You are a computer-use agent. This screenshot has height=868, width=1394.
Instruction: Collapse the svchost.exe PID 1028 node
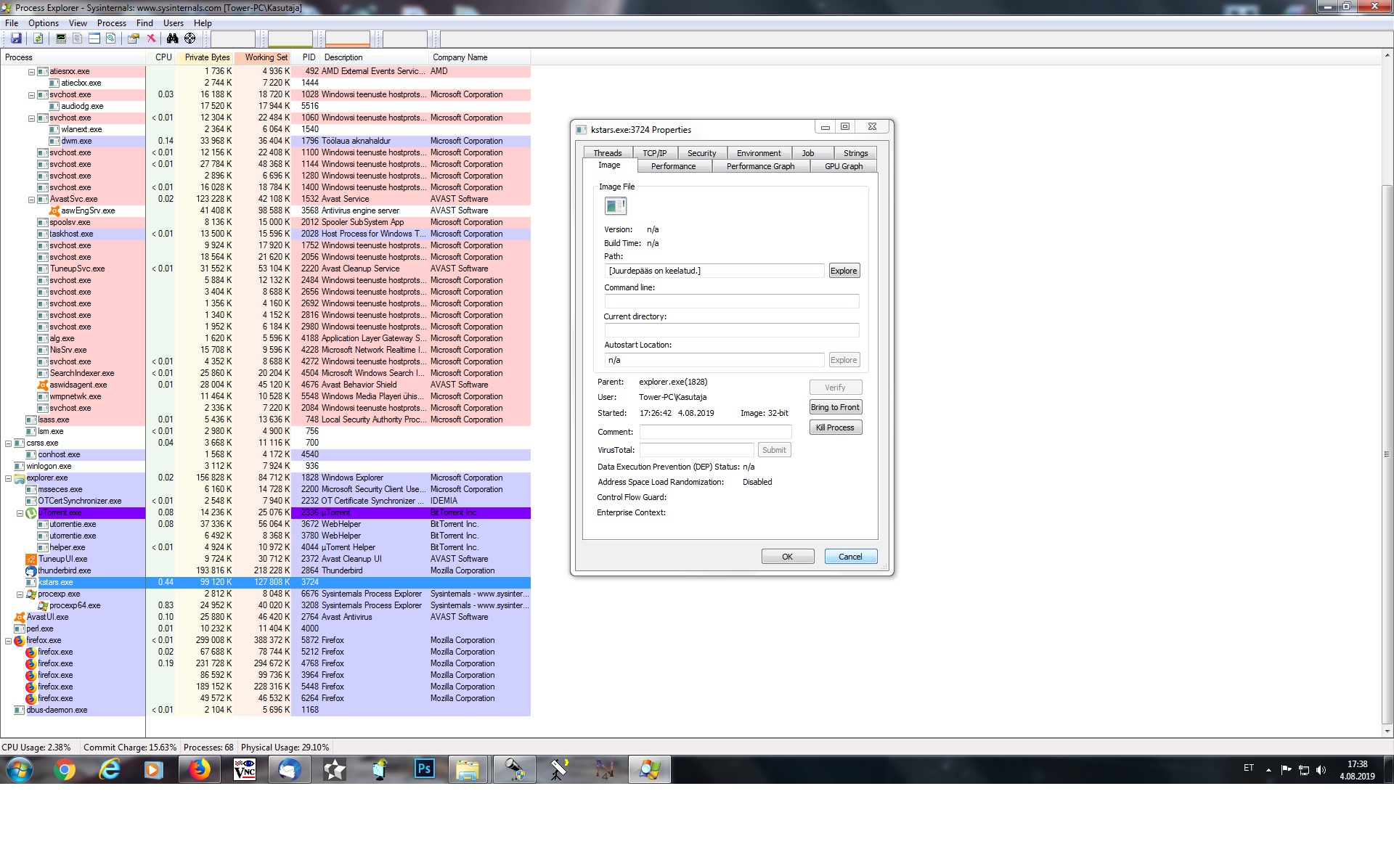pos(32,95)
